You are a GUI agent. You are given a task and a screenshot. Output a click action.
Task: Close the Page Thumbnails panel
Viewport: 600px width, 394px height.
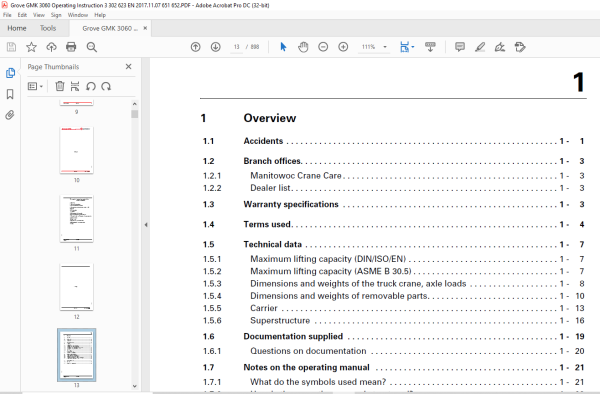[x=129, y=67]
